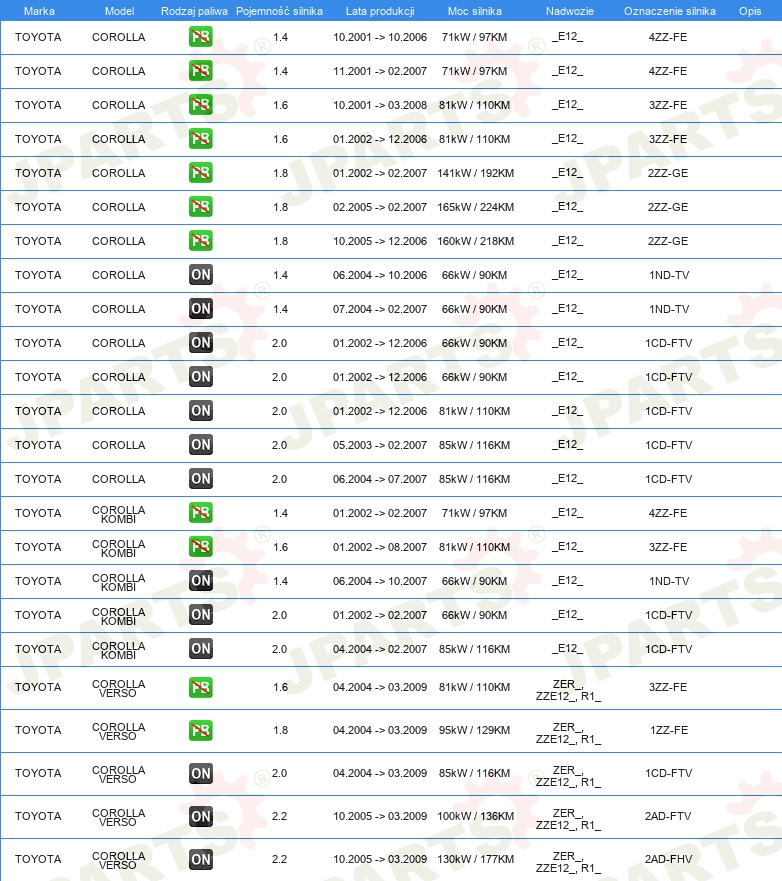Select the engine code 2AD-FTV
This screenshot has height=881, width=782.
668,816
